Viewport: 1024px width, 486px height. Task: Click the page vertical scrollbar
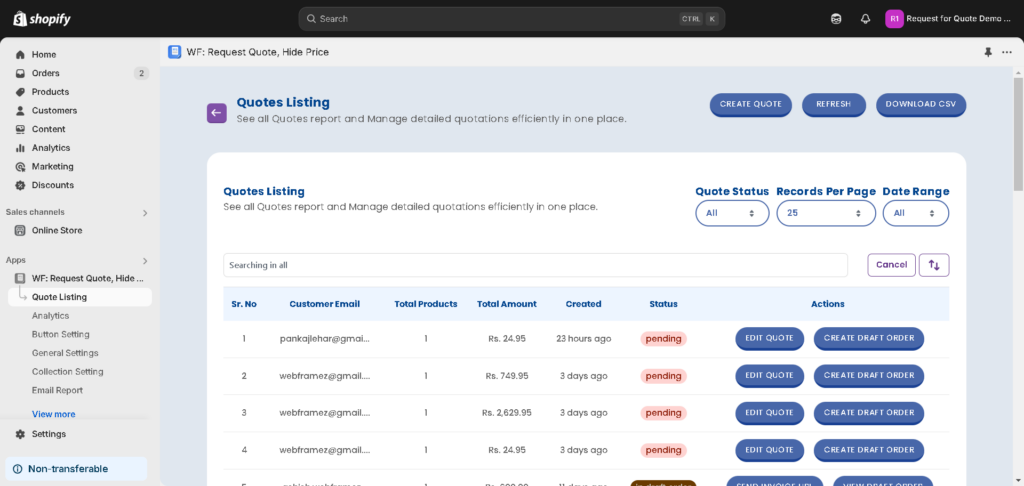(x=1018, y=134)
